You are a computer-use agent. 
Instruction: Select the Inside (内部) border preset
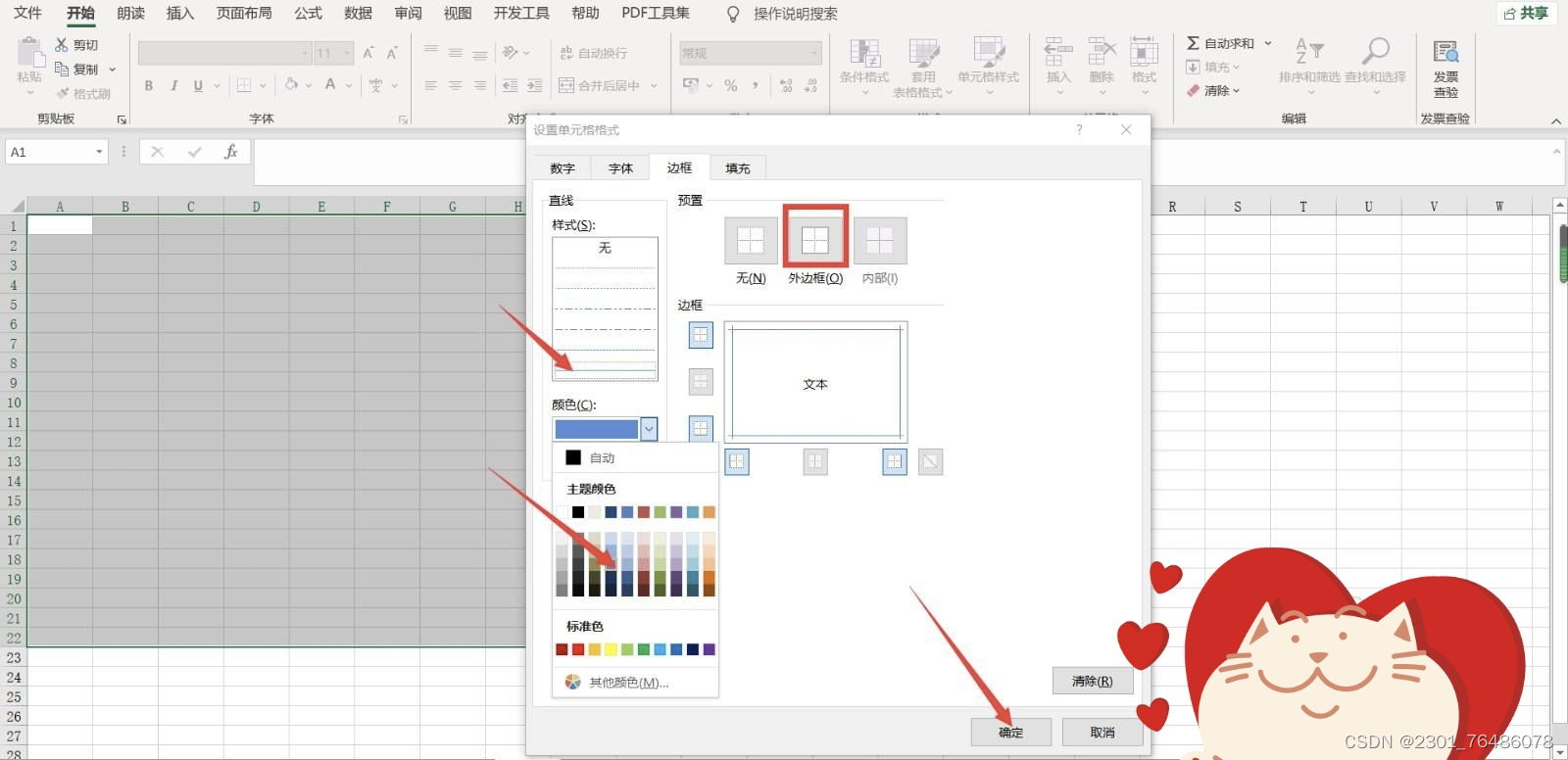coord(880,241)
